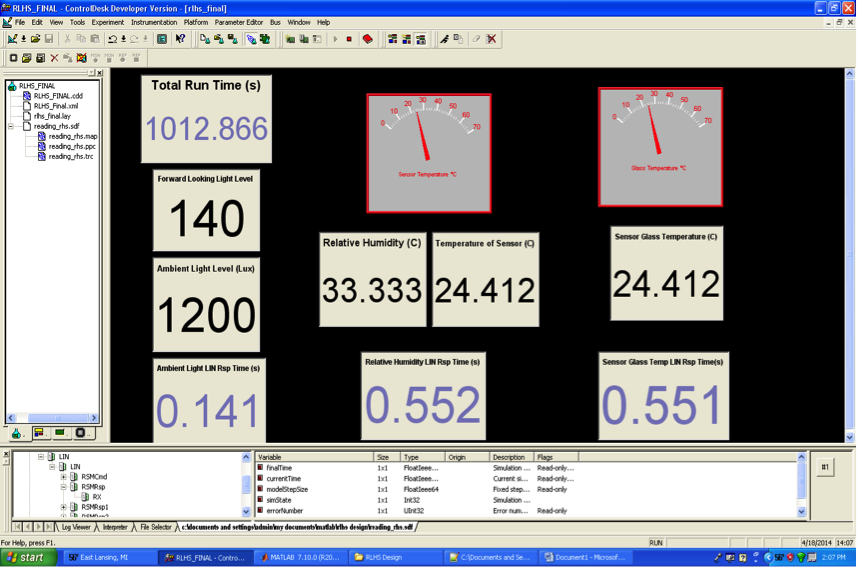Click the Test Automation tab icon in navigator

coord(80,433)
